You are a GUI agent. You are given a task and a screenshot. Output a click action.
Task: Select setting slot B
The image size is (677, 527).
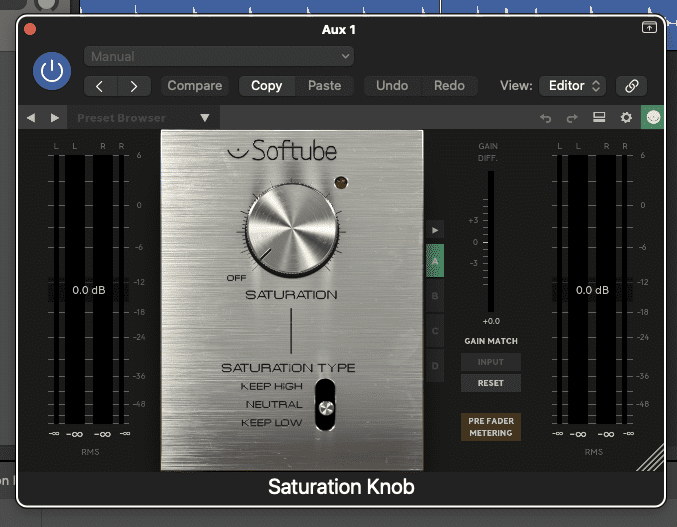pos(435,296)
